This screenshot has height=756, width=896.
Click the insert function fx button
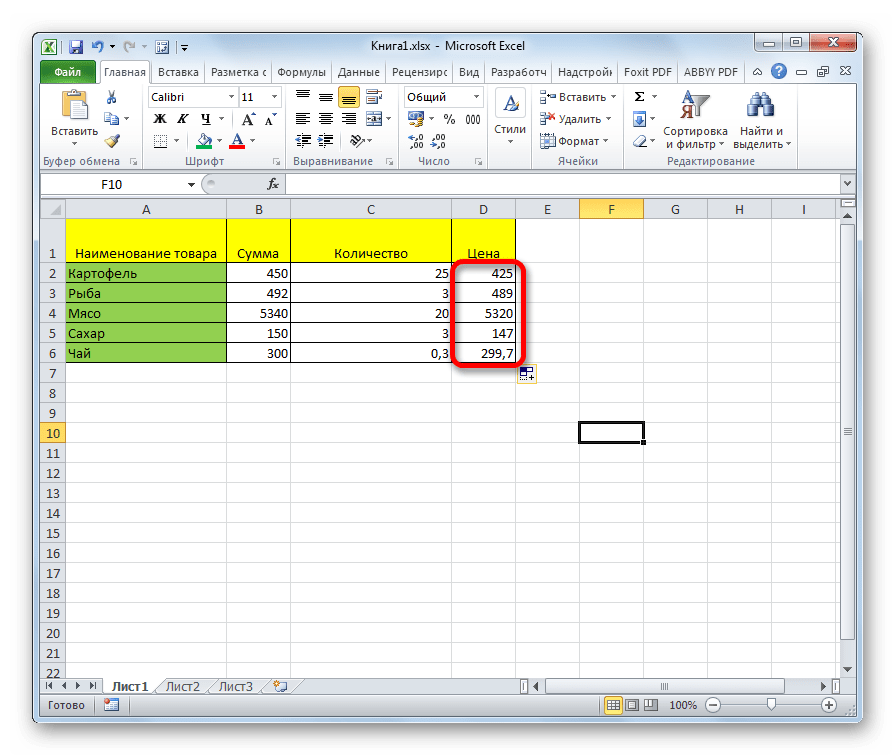[273, 184]
